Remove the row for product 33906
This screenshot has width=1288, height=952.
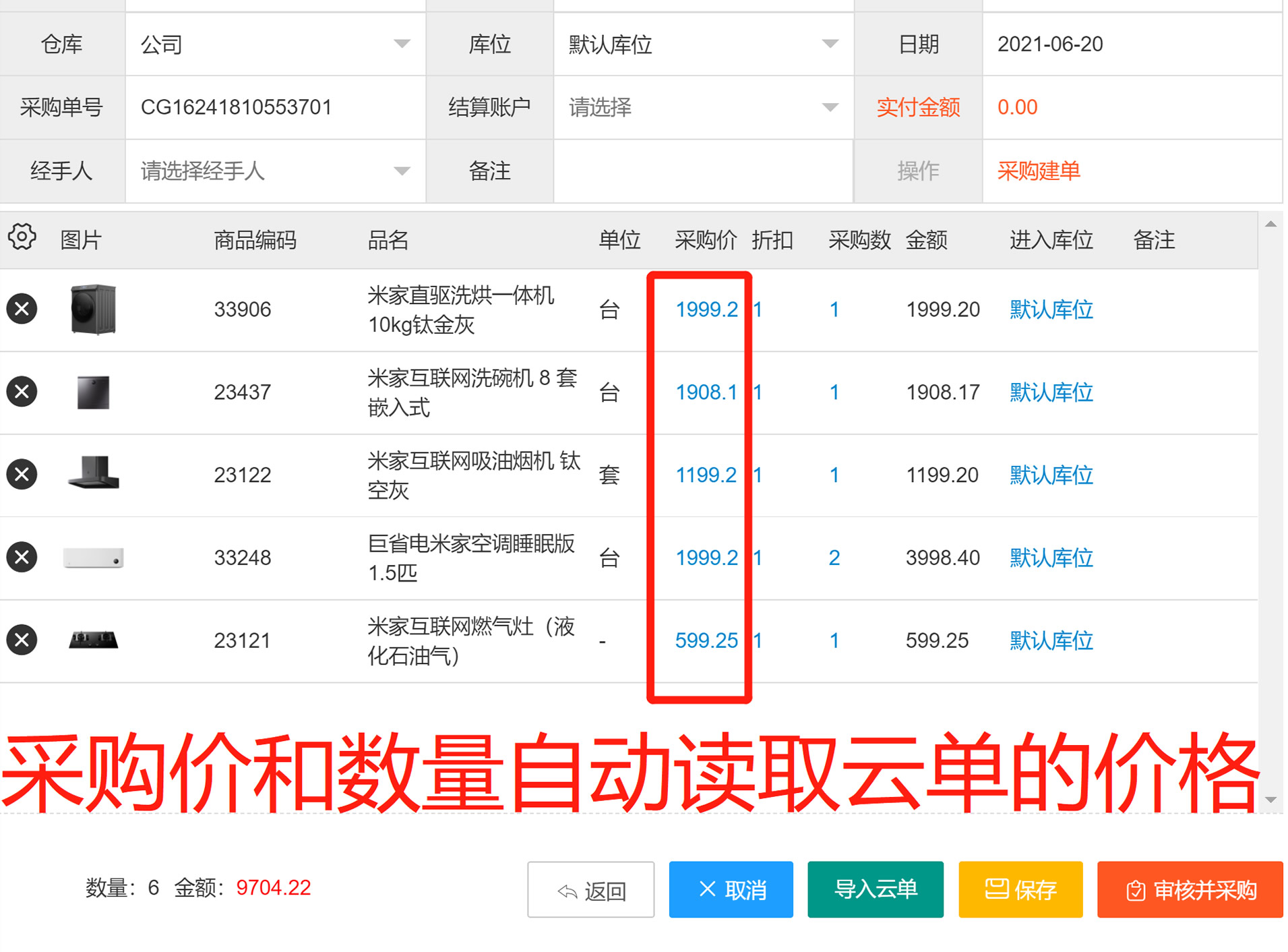[22, 309]
